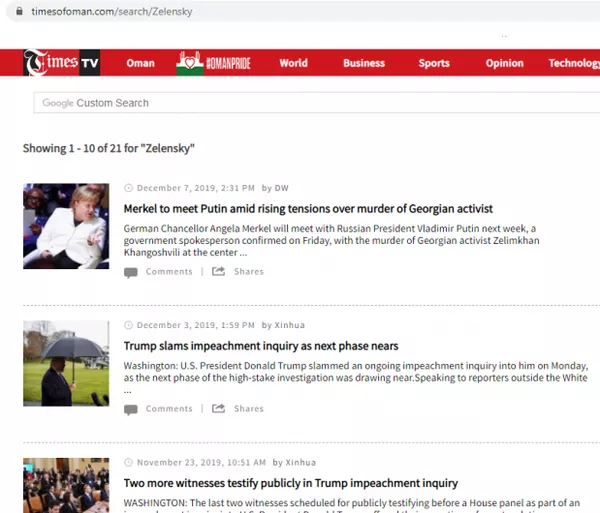Viewport: 600px width, 513px height.
Task: Click comments bubble icon under Trump slams article
Action: [131, 410]
